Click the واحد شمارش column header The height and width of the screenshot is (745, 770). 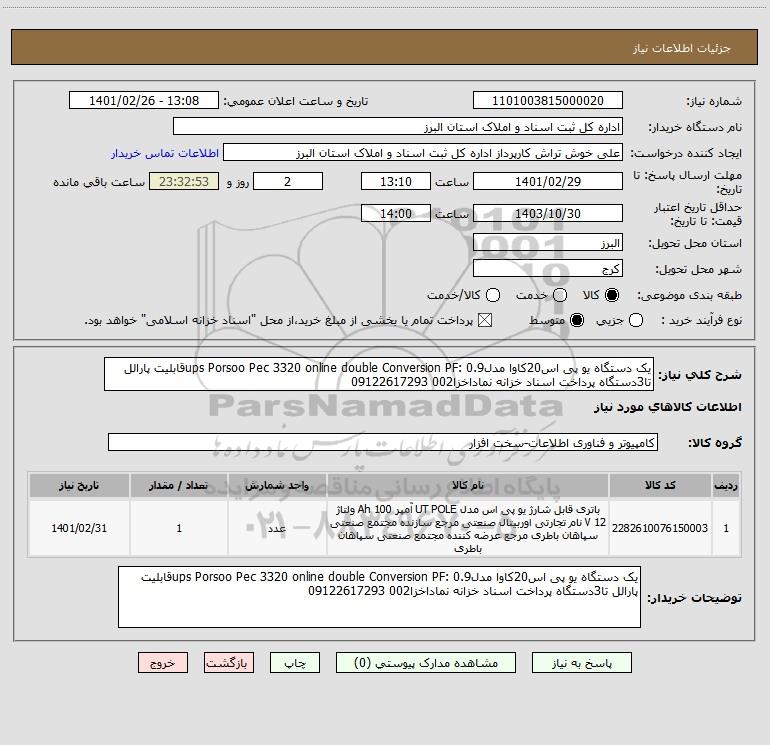[277, 485]
